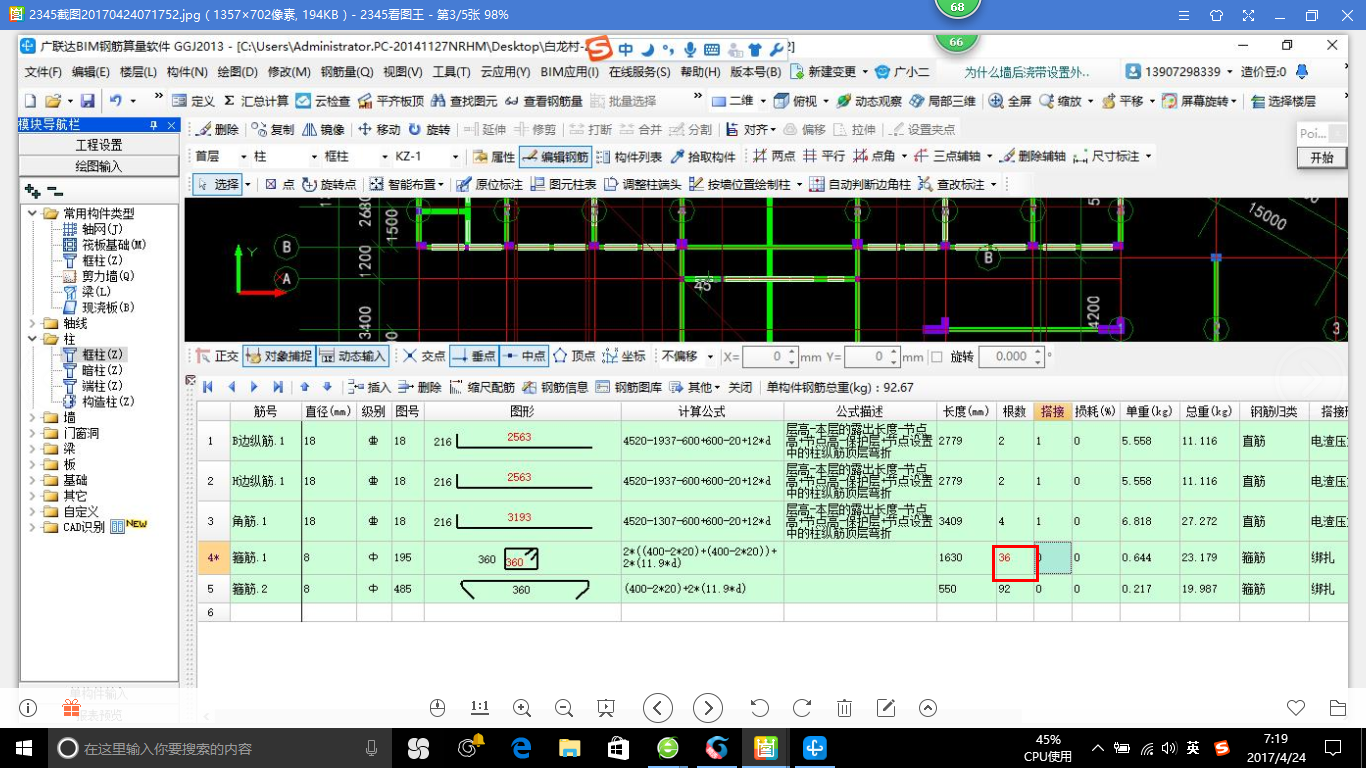
Task: Activate the 拾取构件 pick component tool
Action: click(703, 157)
